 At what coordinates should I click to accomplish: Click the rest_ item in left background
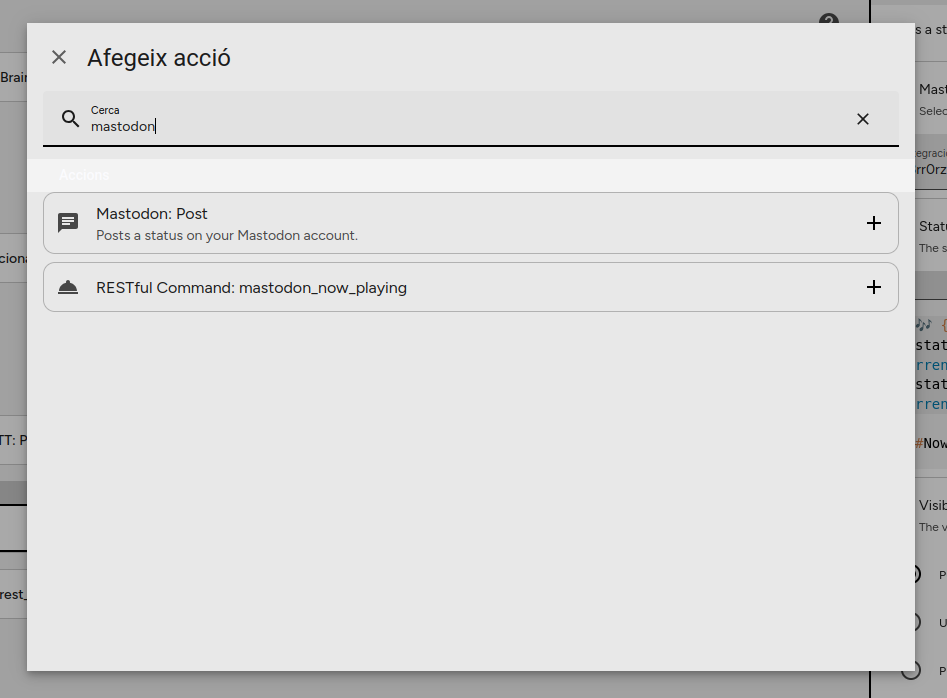[x=13, y=594]
